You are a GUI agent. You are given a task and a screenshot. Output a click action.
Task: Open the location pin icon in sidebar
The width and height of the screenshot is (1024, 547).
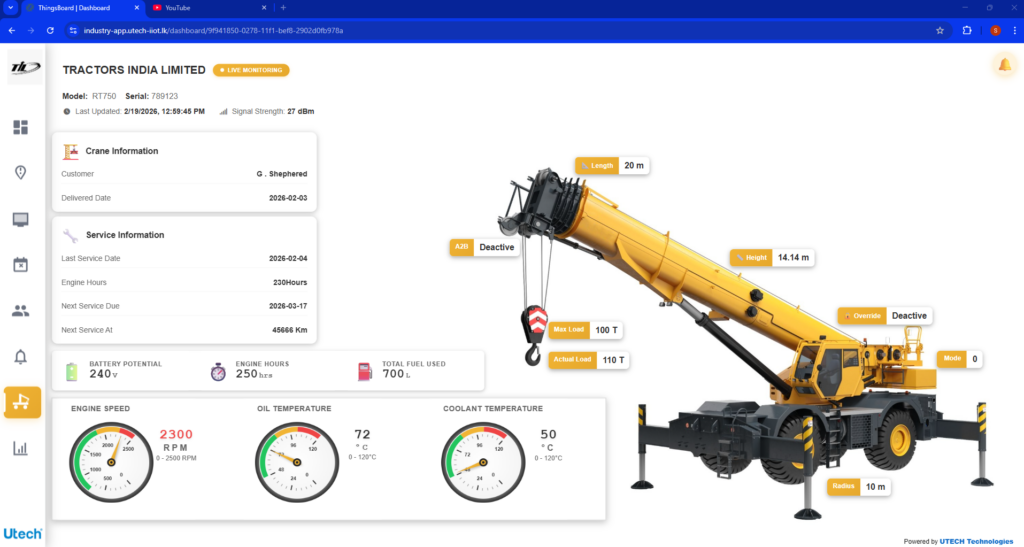[x=21, y=172]
